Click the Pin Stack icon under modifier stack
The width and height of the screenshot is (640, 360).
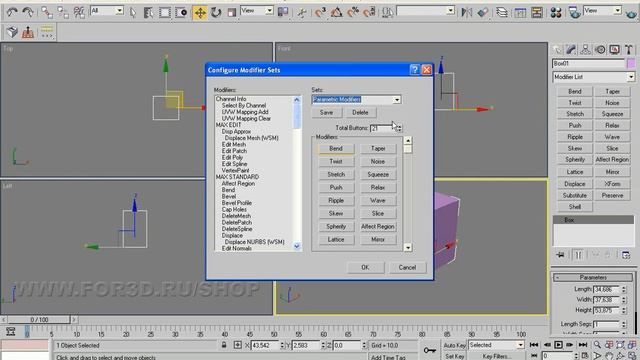click(x=560, y=255)
